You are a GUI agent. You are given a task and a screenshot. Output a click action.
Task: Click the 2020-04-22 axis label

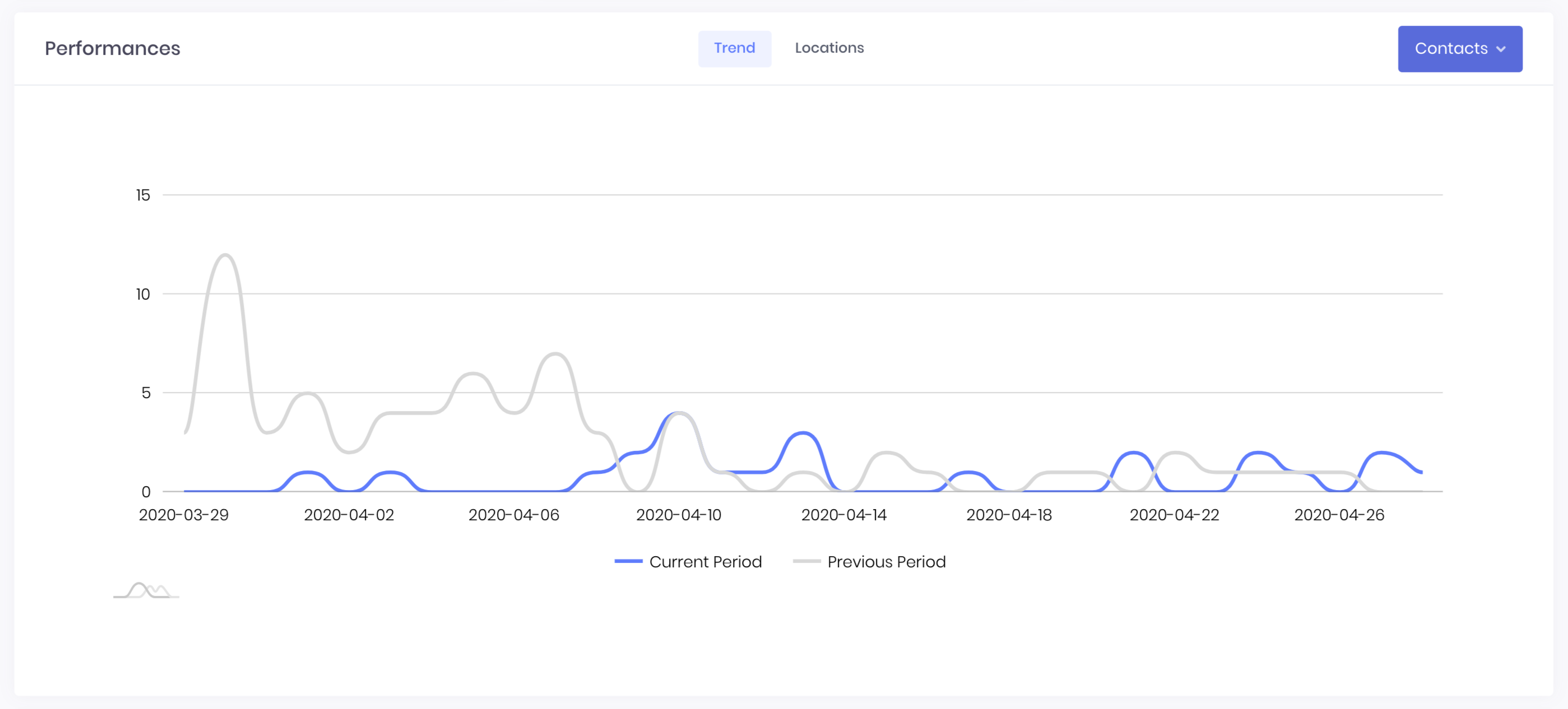pyautogui.click(x=1174, y=515)
